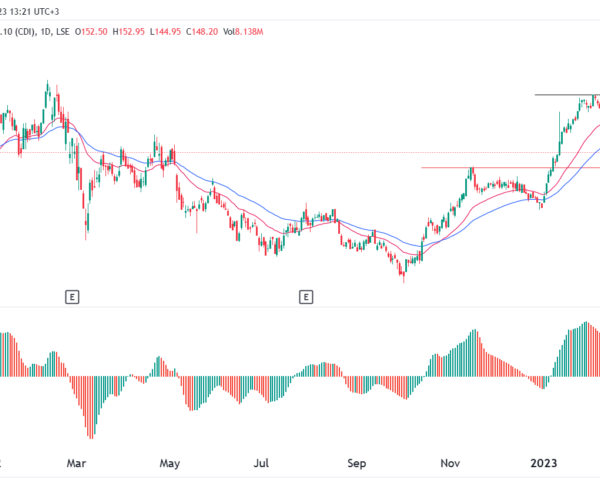Click the earnings E marker near March
Image resolution: width=600 pixels, height=503 pixels.
(72, 297)
